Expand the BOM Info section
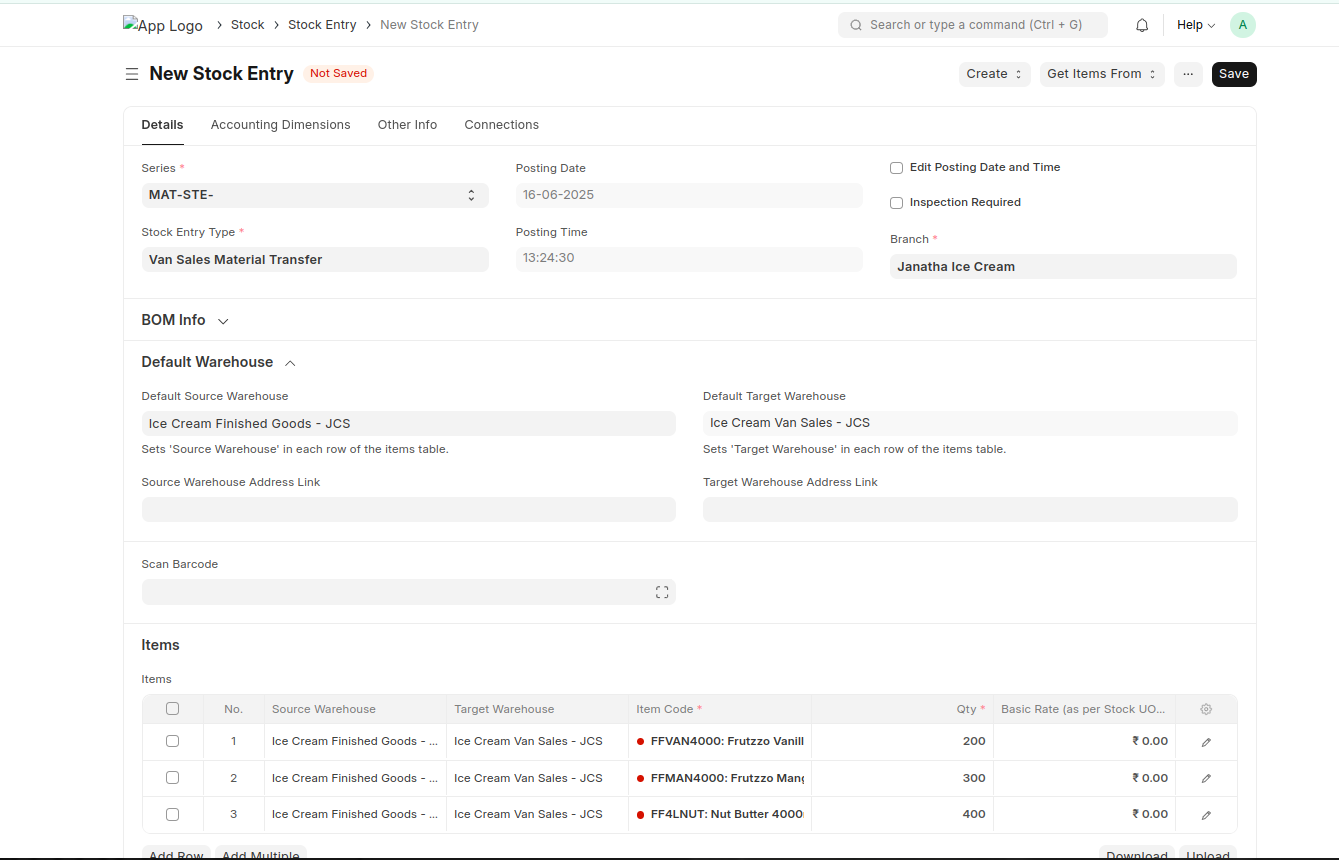This screenshot has width=1339, height=860. 185,320
